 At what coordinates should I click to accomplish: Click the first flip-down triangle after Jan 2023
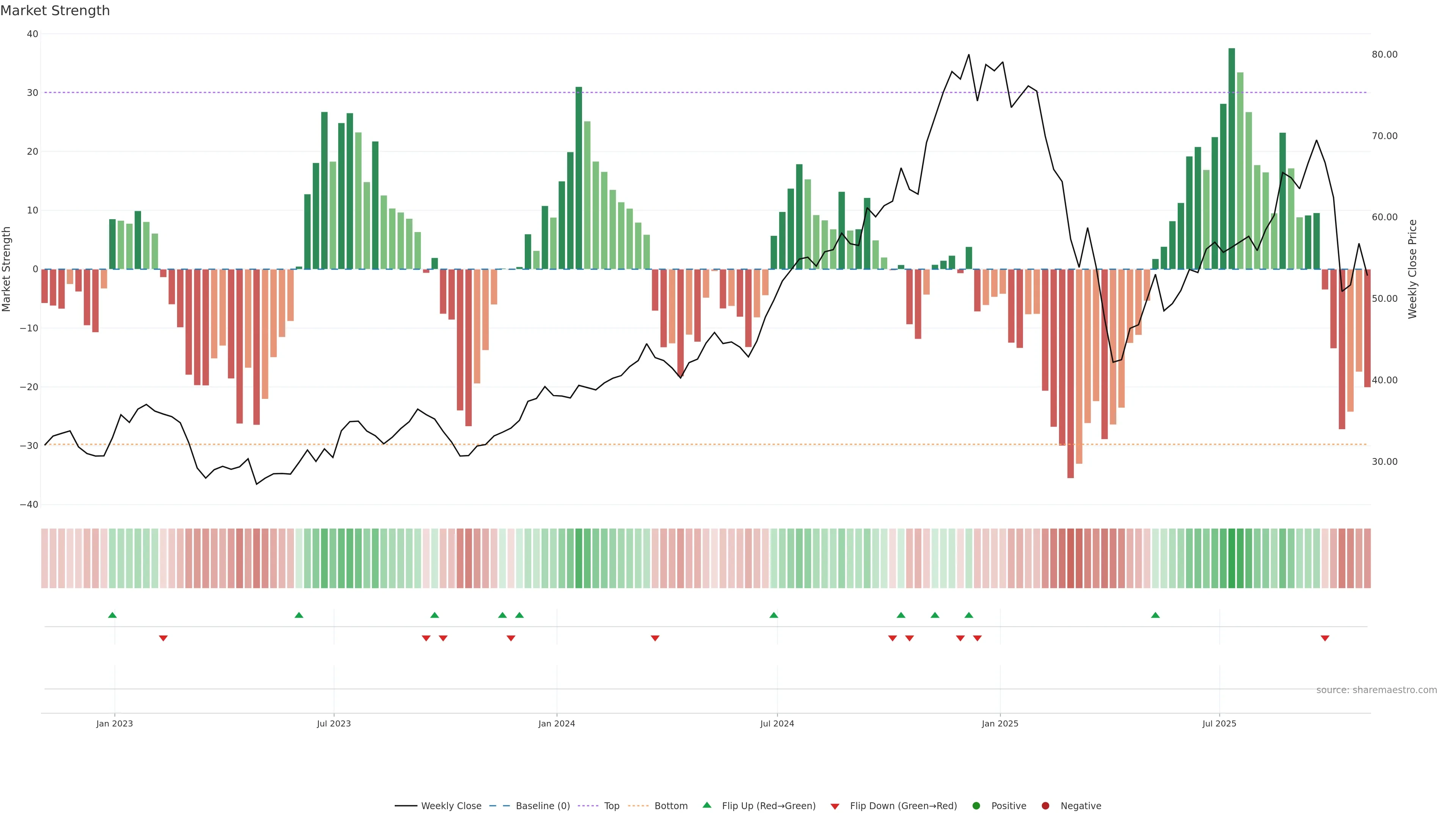click(163, 638)
